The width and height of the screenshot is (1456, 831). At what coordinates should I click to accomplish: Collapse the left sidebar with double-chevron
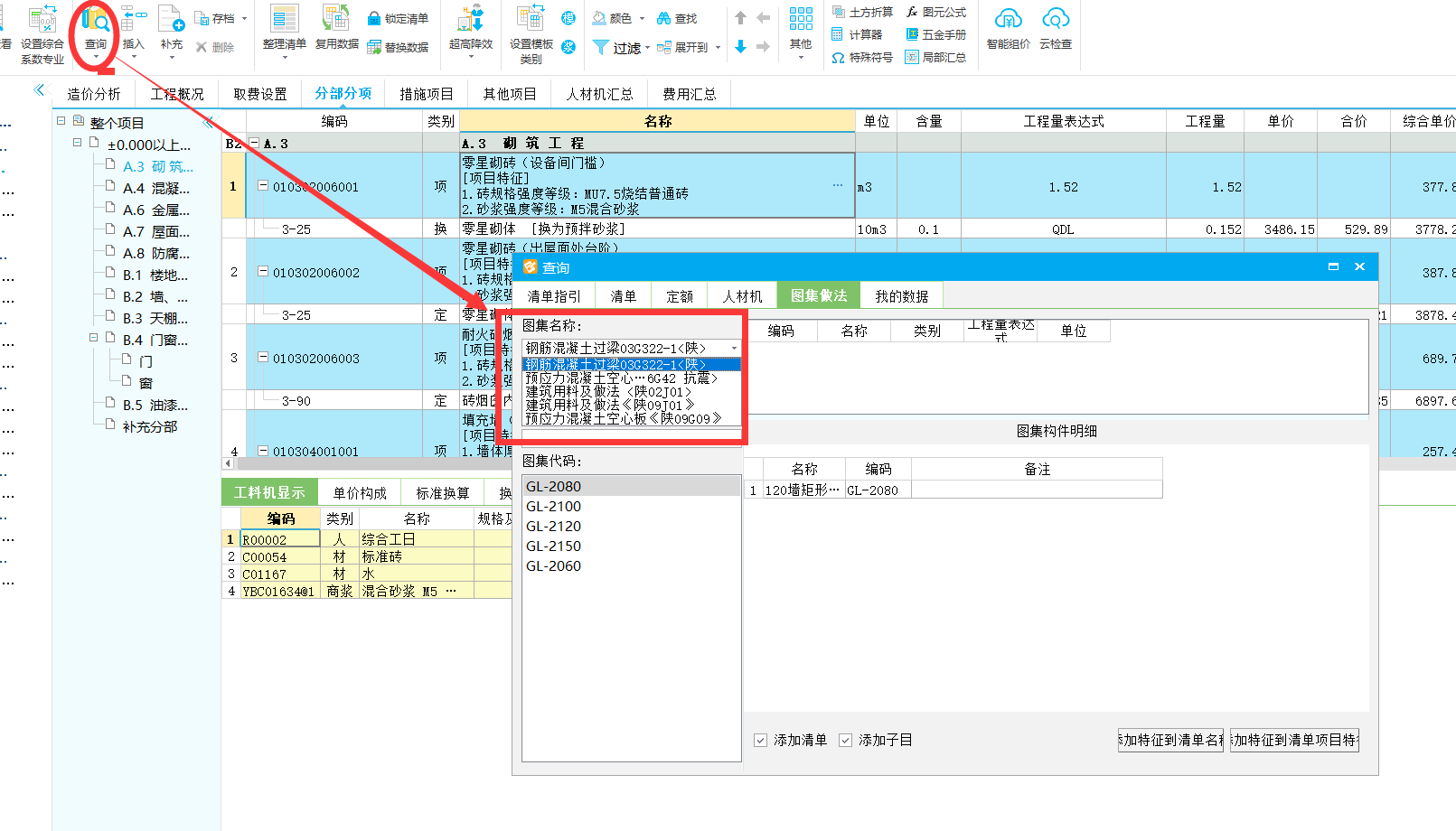click(39, 89)
